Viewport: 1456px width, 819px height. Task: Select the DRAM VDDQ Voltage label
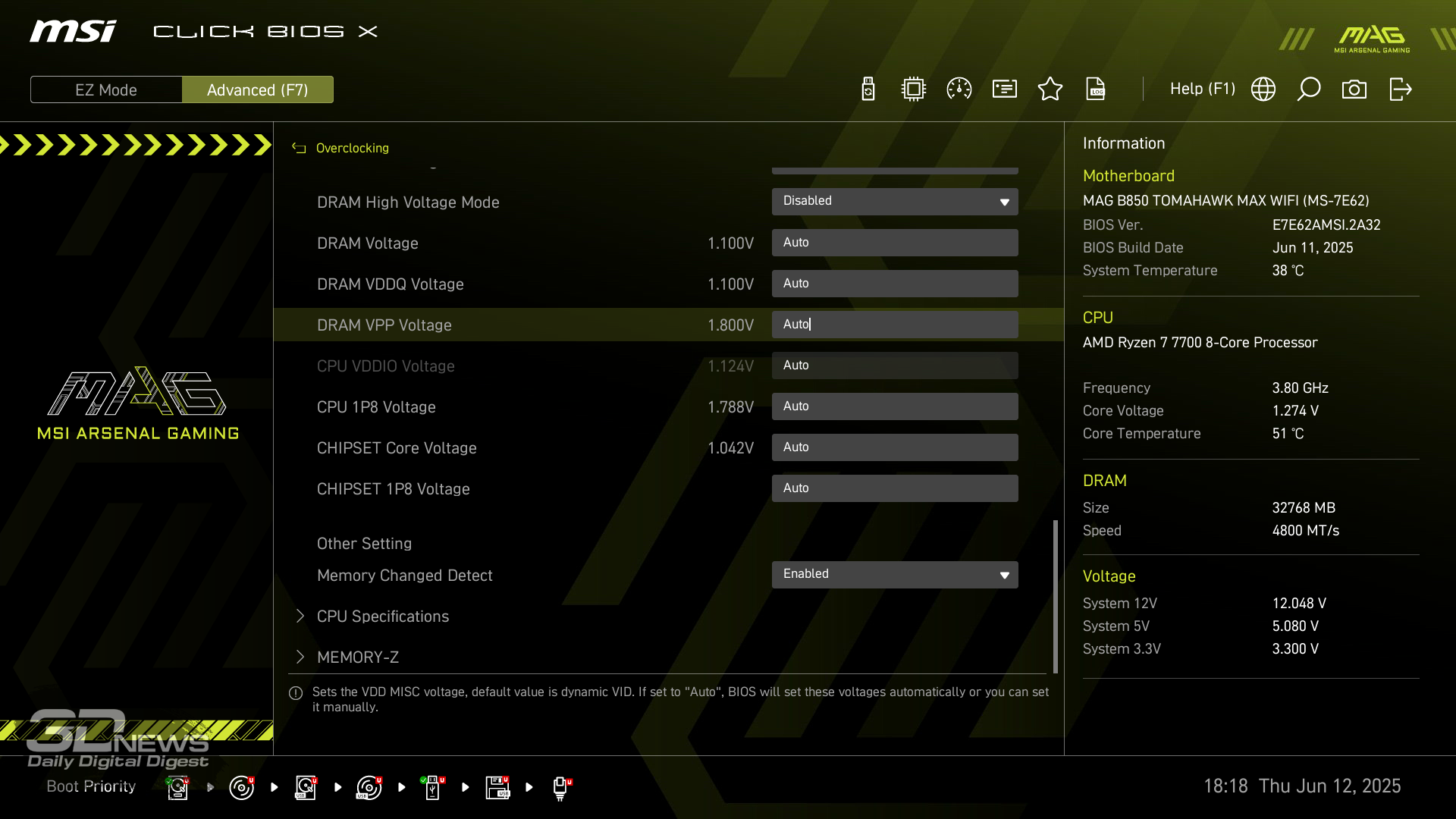(390, 284)
